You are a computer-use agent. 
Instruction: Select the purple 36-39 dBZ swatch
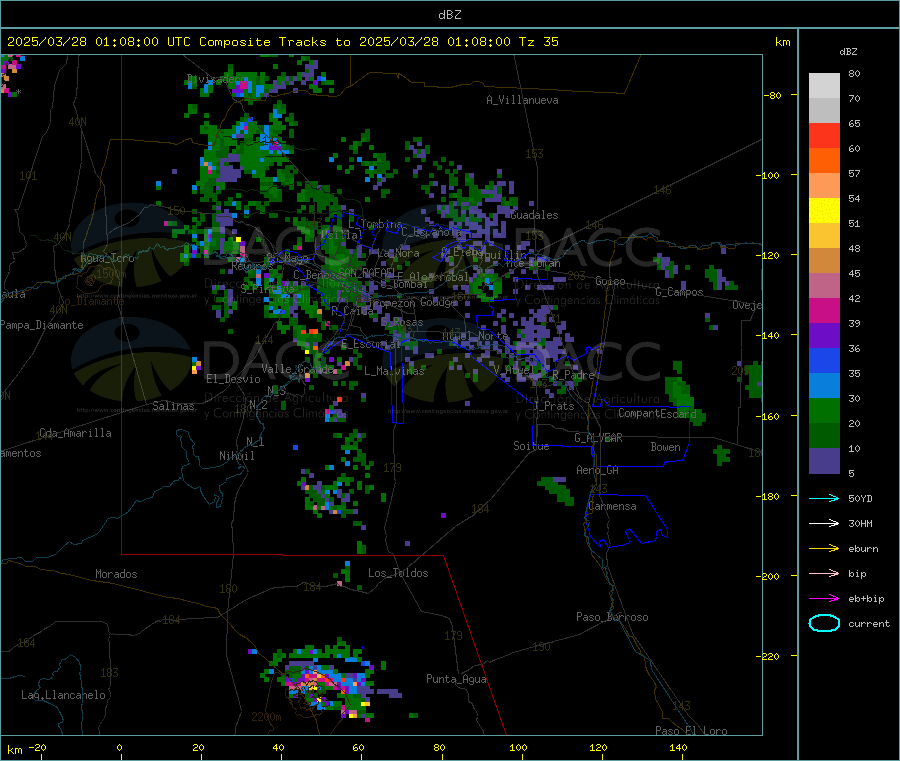pyautogui.click(x=824, y=336)
